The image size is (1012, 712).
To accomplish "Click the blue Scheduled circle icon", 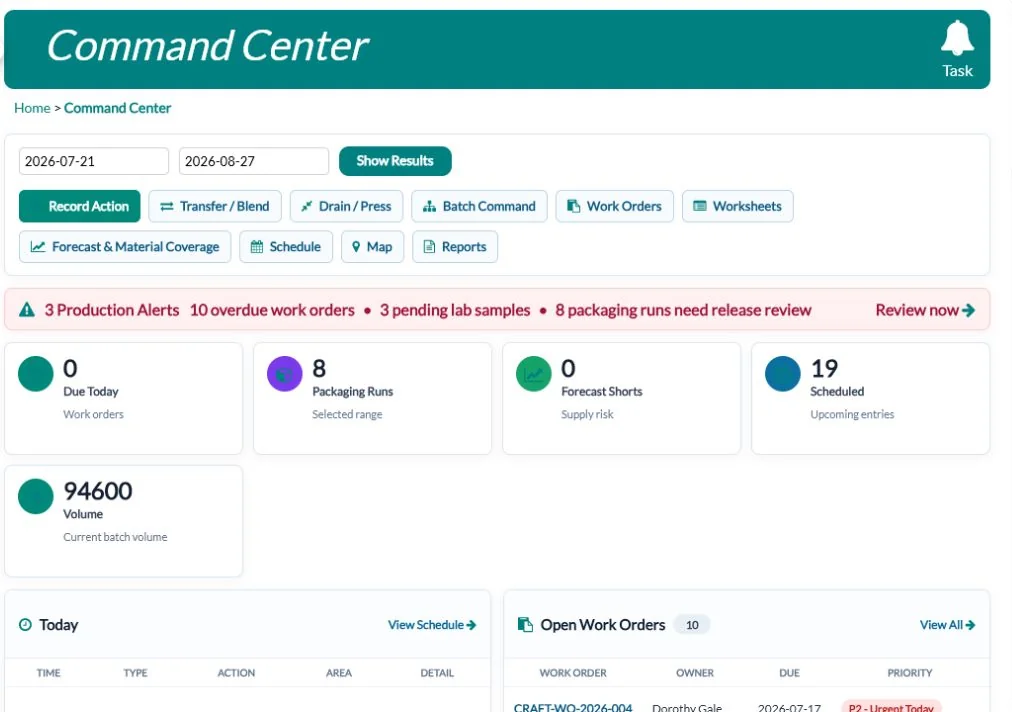I will [x=783, y=374].
